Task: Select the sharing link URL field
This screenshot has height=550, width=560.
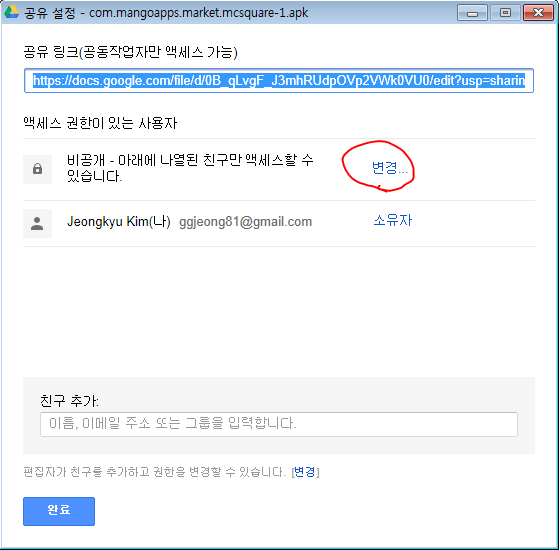Action: [279, 81]
